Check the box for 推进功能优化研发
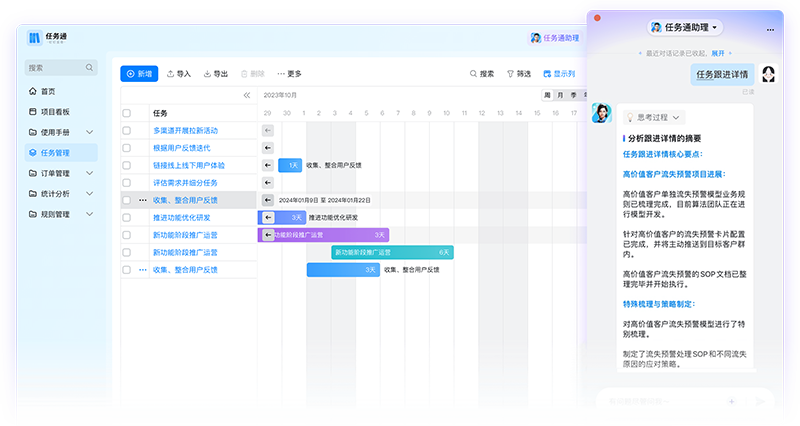The height and width of the screenshot is (426, 800). click(x=127, y=217)
